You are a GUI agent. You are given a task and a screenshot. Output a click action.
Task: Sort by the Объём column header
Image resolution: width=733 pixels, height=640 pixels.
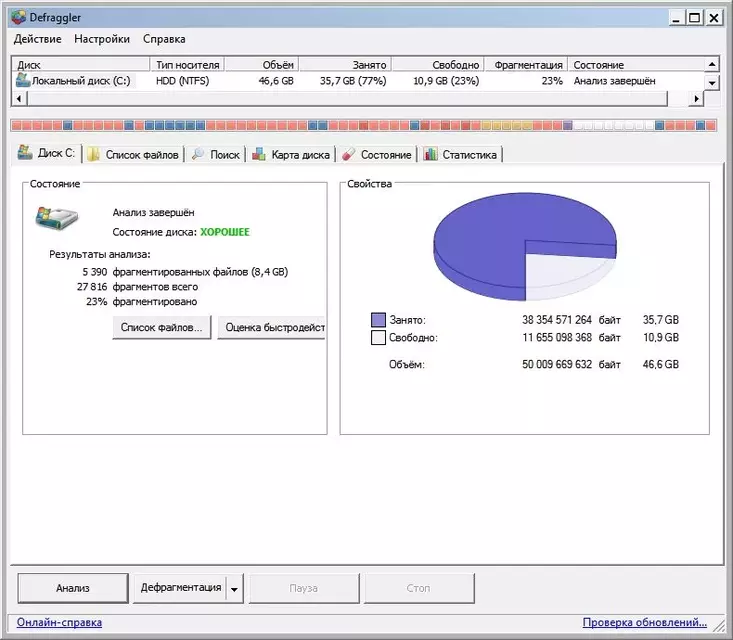261,65
